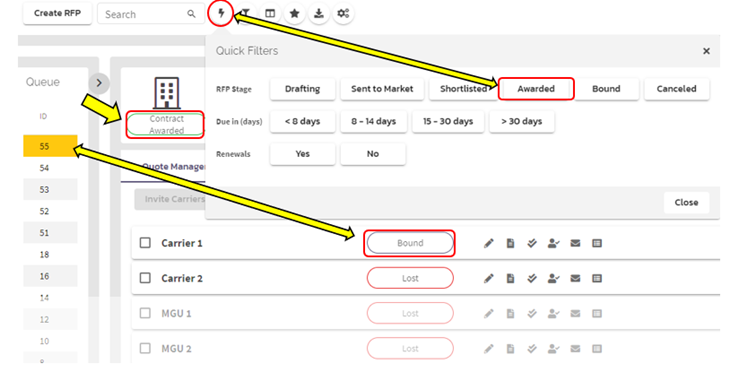739x381 pixels.
Task: Focus the Search input field
Action: point(151,14)
